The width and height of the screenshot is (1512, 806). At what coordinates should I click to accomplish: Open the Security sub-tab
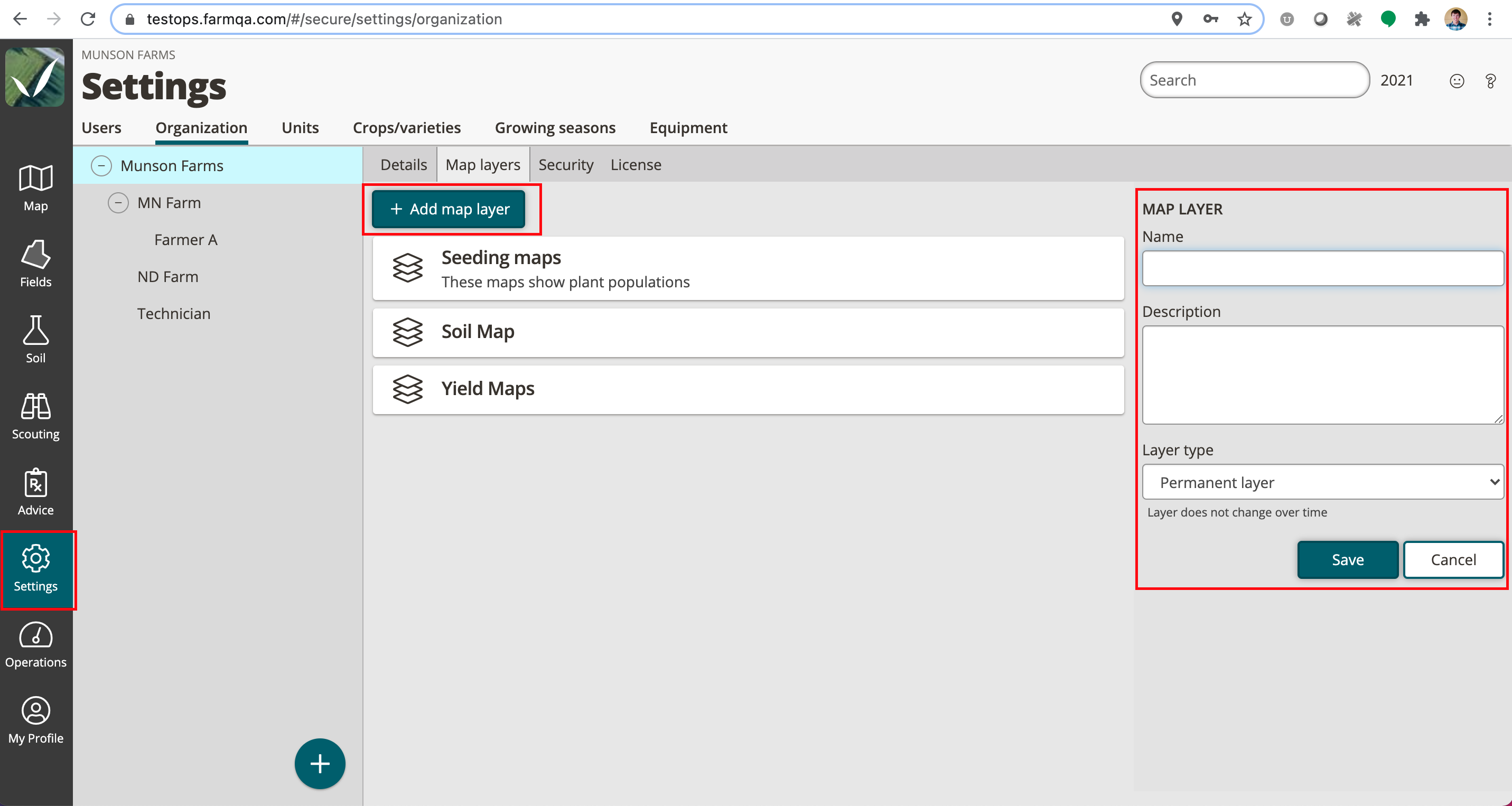click(566, 165)
